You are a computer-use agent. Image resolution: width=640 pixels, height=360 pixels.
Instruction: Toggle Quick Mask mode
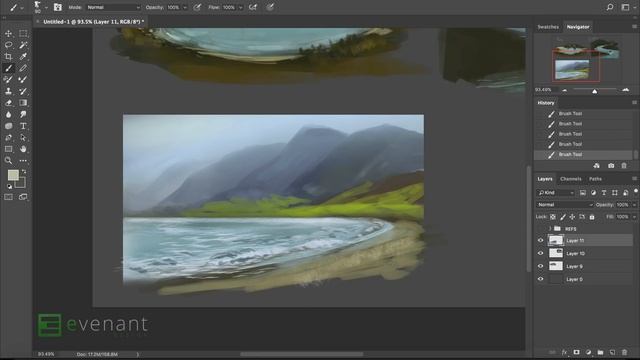click(9, 197)
